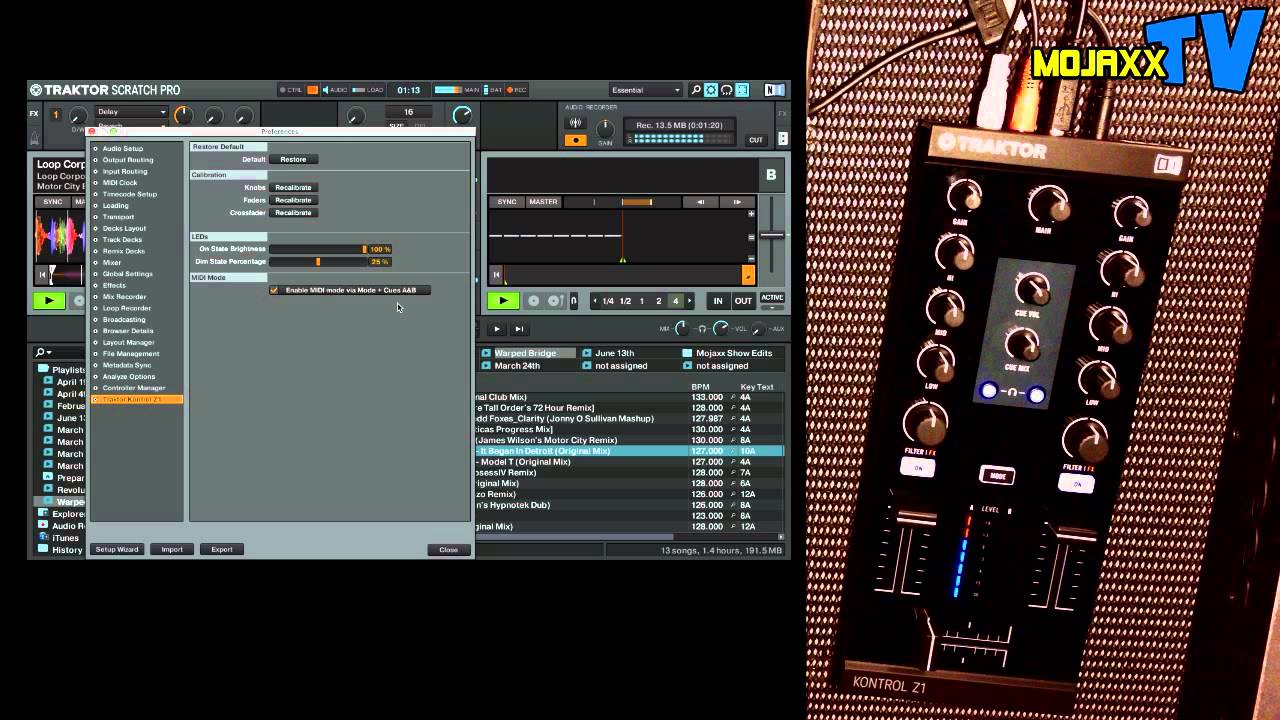Click the deck B letter focus button
1280x720 pixels.
[x=770, y=174]
